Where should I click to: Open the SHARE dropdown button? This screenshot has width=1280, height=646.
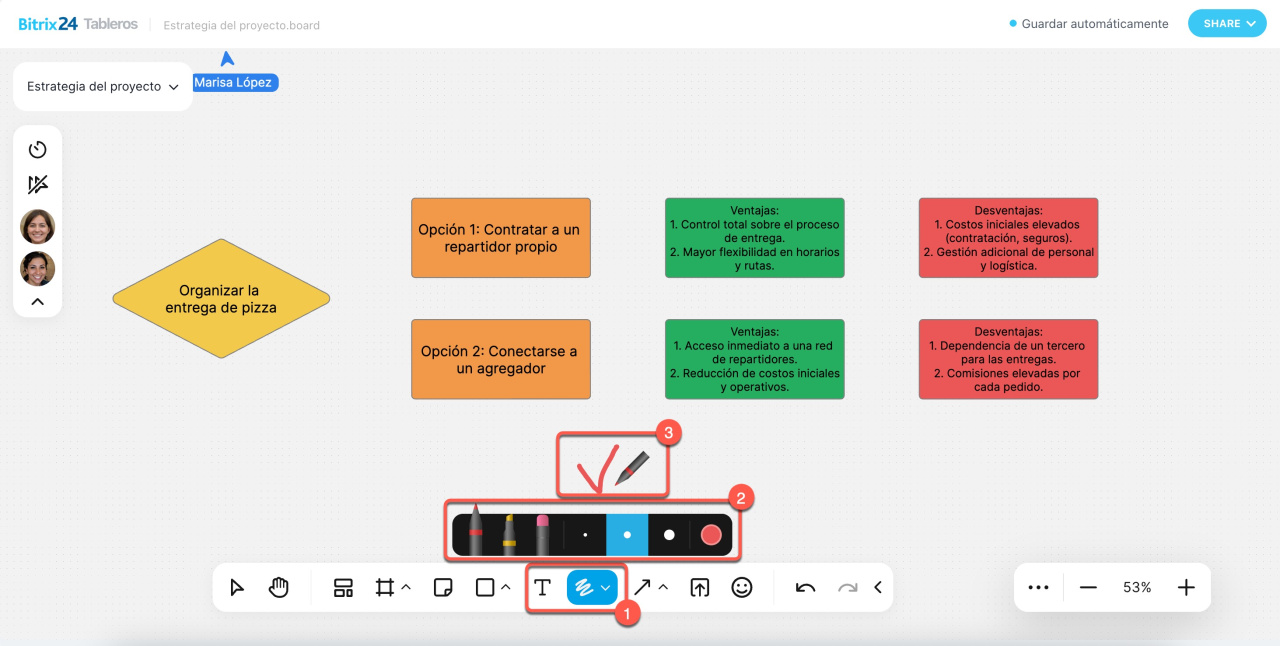[x=1228, y=24]
